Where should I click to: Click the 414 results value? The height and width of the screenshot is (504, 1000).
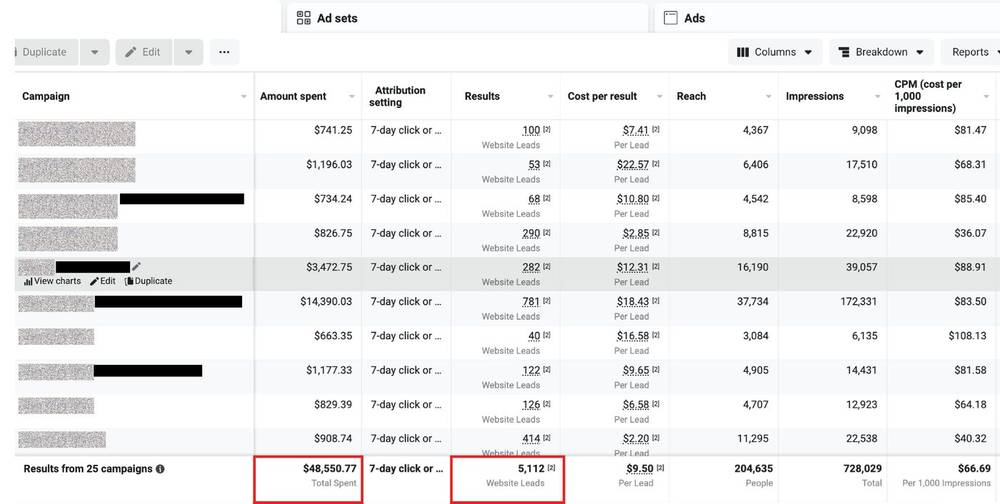pyautogui.click(x=531, y=439)
